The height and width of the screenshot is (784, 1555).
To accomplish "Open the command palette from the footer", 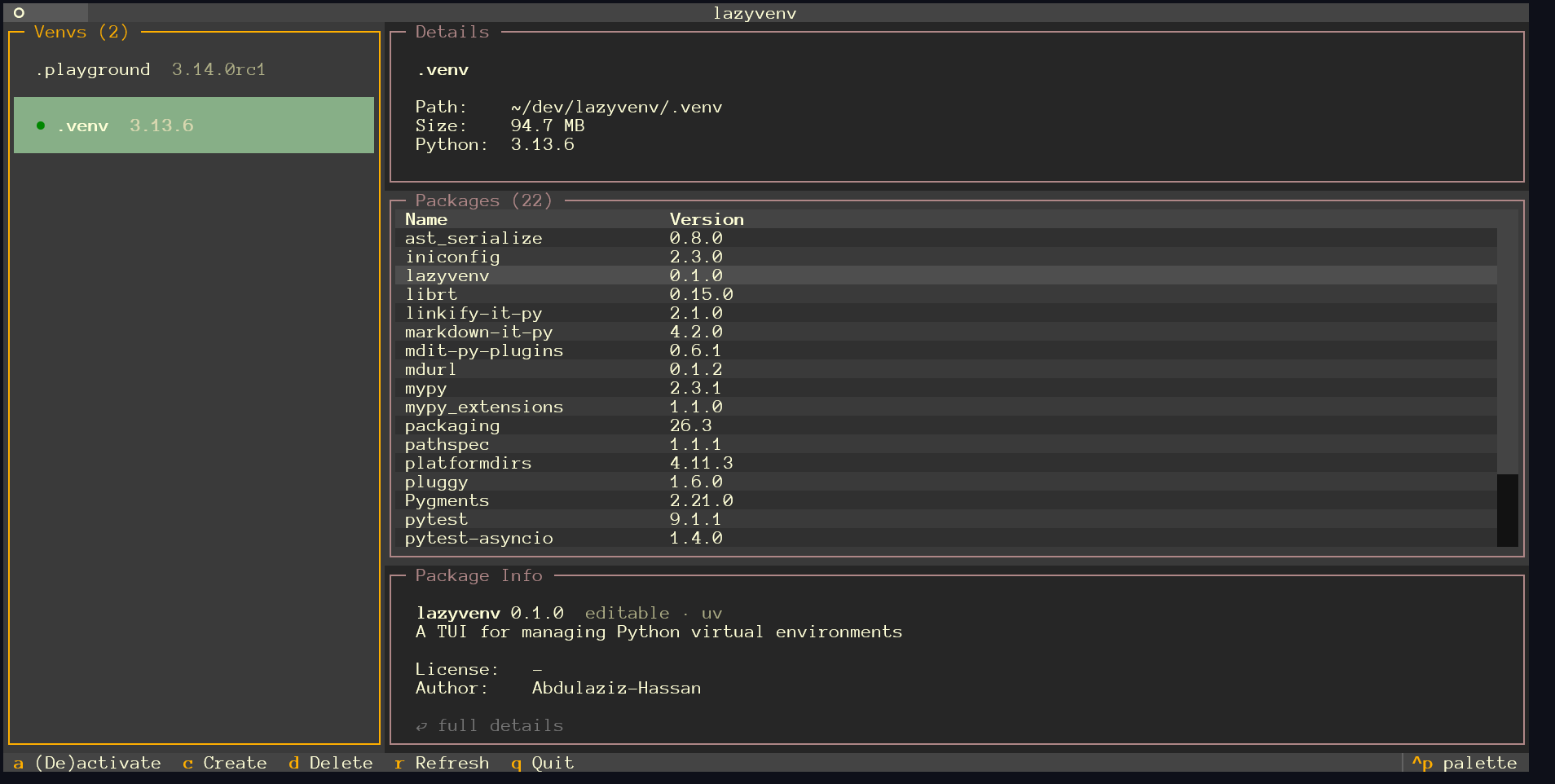I will pyautogui.click(x=1465, y=763).
